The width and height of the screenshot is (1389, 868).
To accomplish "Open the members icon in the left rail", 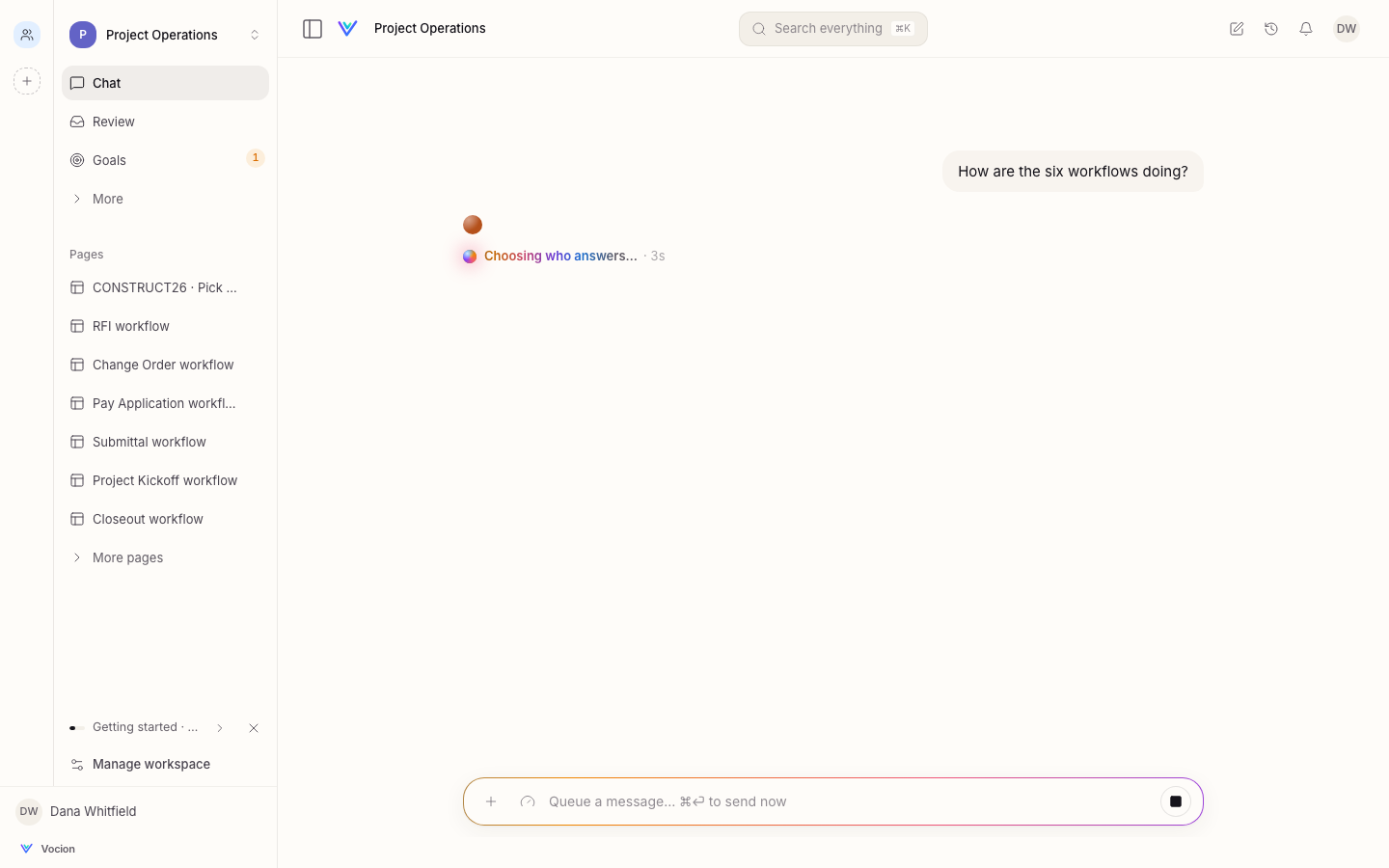I will click(27, 35).
